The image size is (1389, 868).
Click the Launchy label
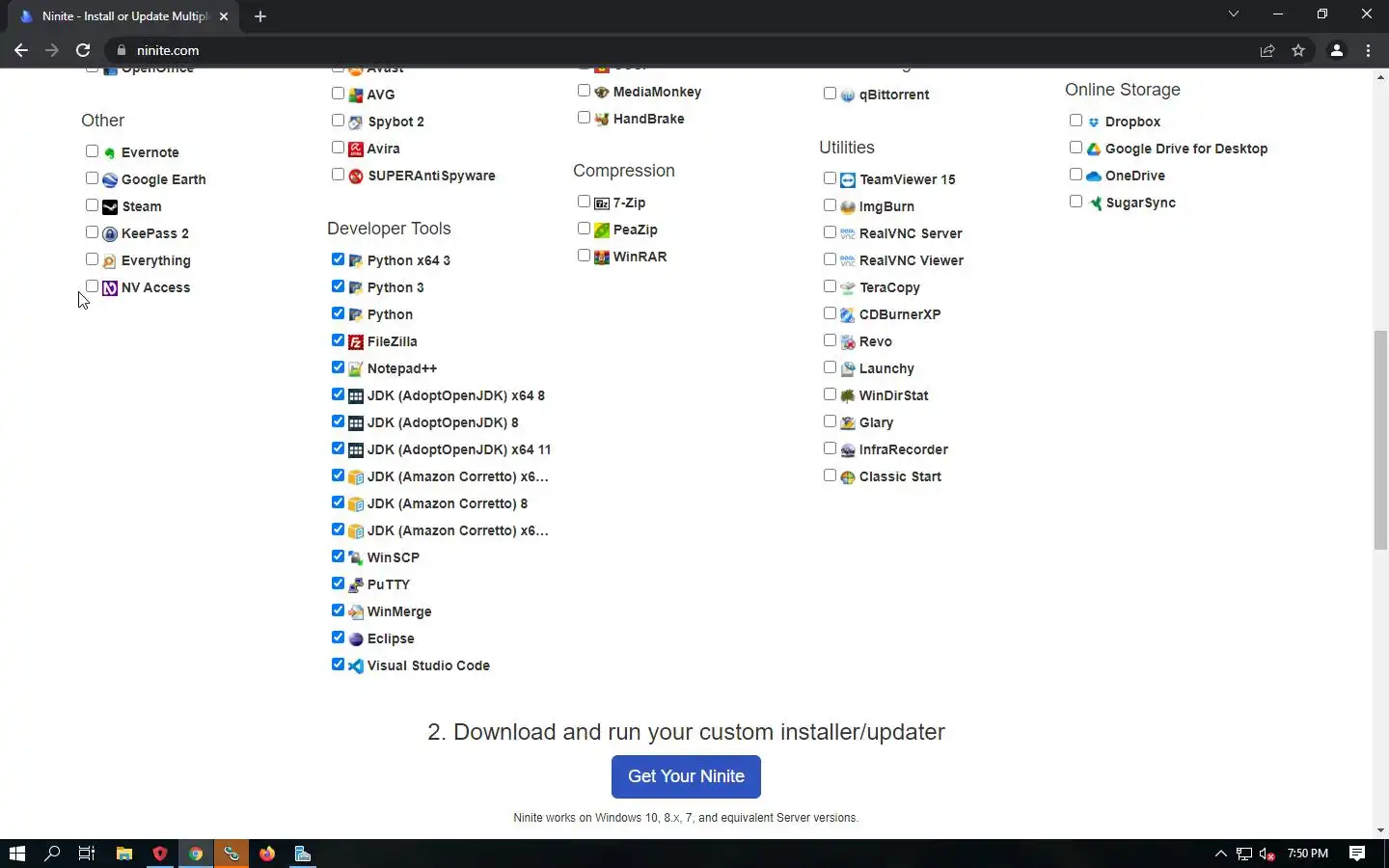pos(886,368)
